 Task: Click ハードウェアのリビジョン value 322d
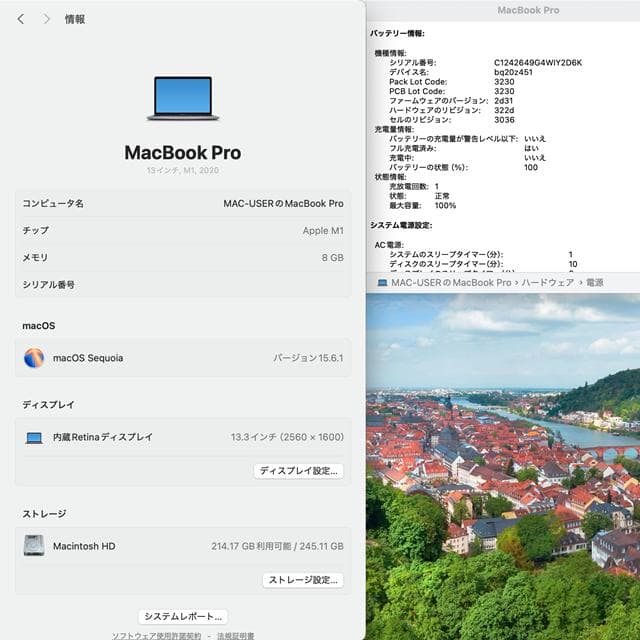[x=504, y=110]
